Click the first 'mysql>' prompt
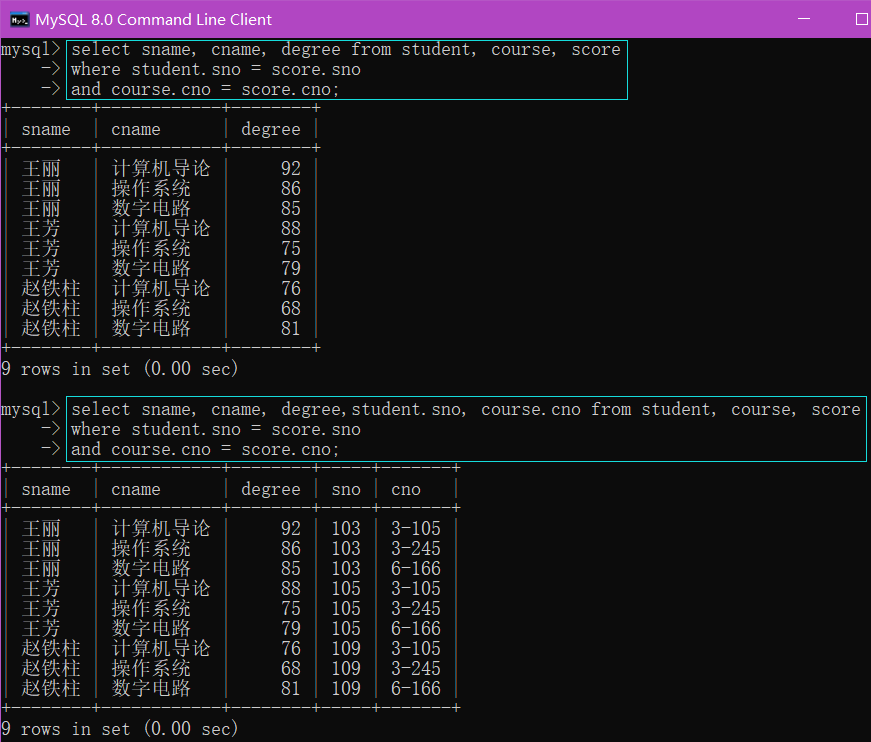The image size is (871, 742). [31, 49]
